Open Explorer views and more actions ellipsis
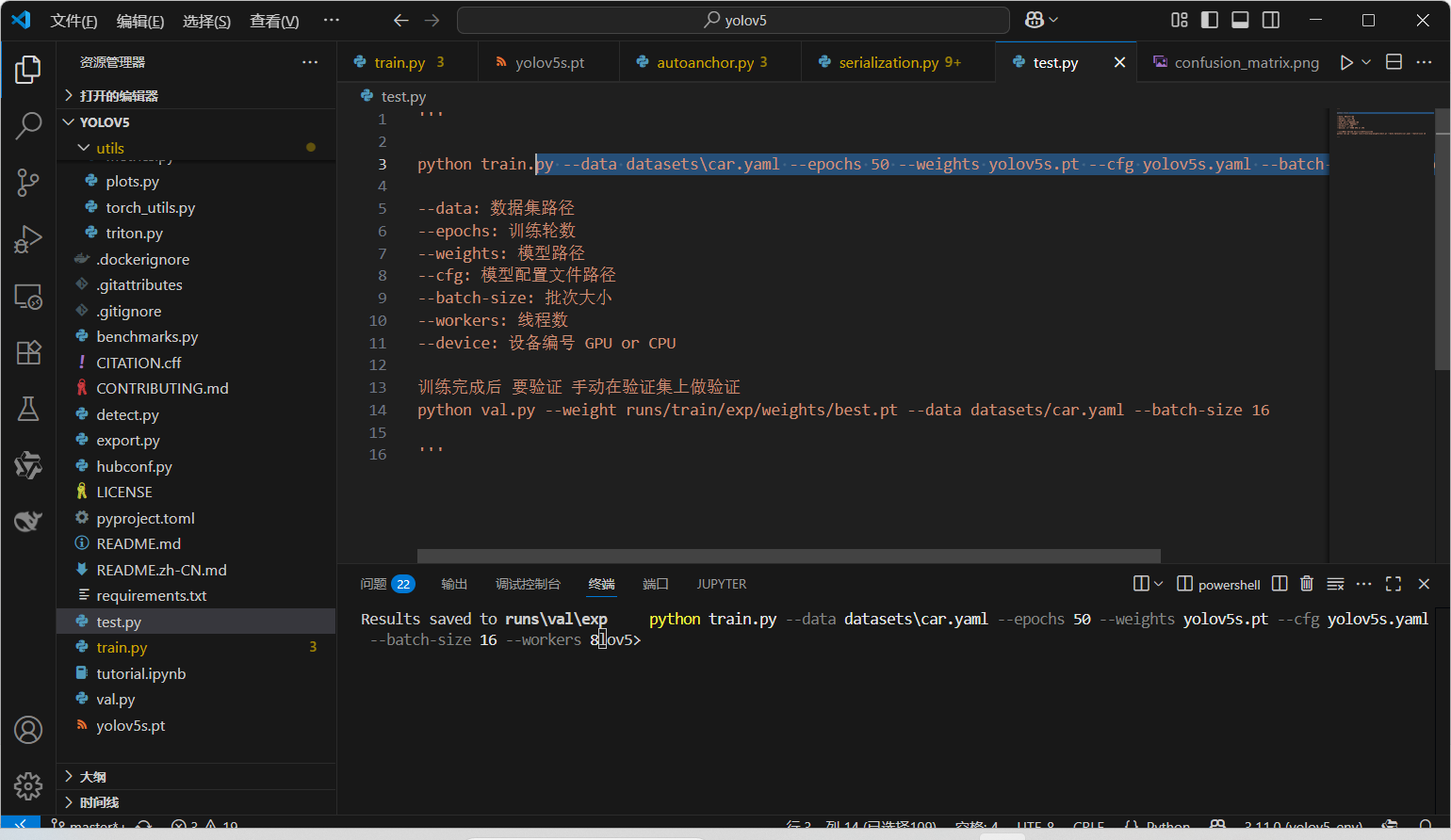 tap(310, 62)
